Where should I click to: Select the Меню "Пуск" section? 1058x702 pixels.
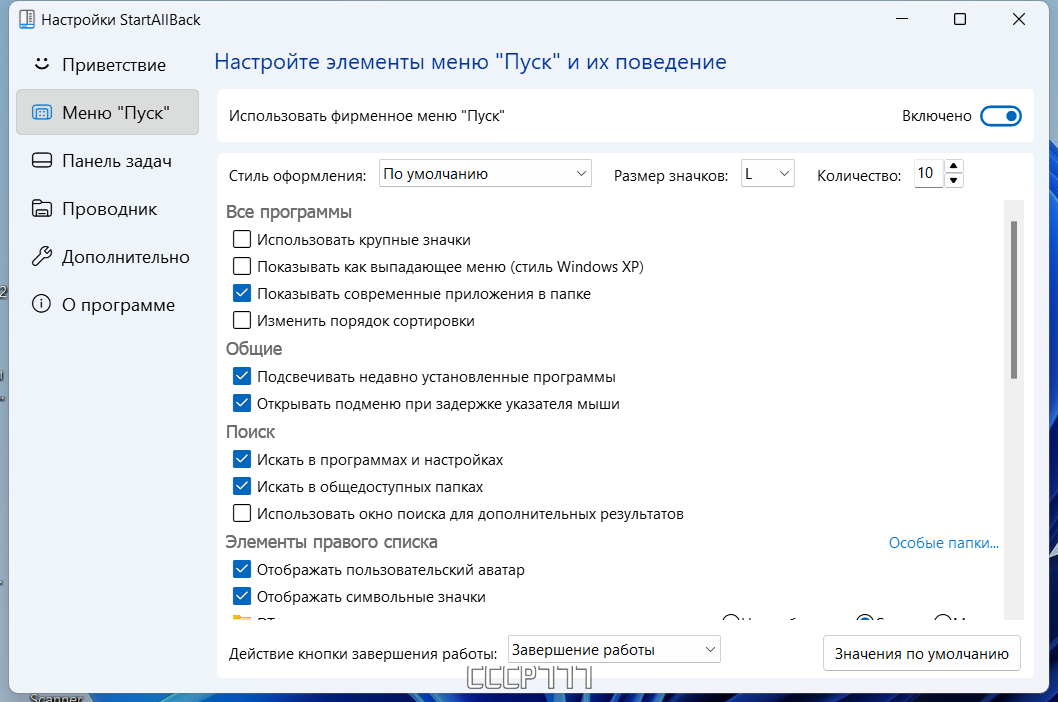(108, 113)
